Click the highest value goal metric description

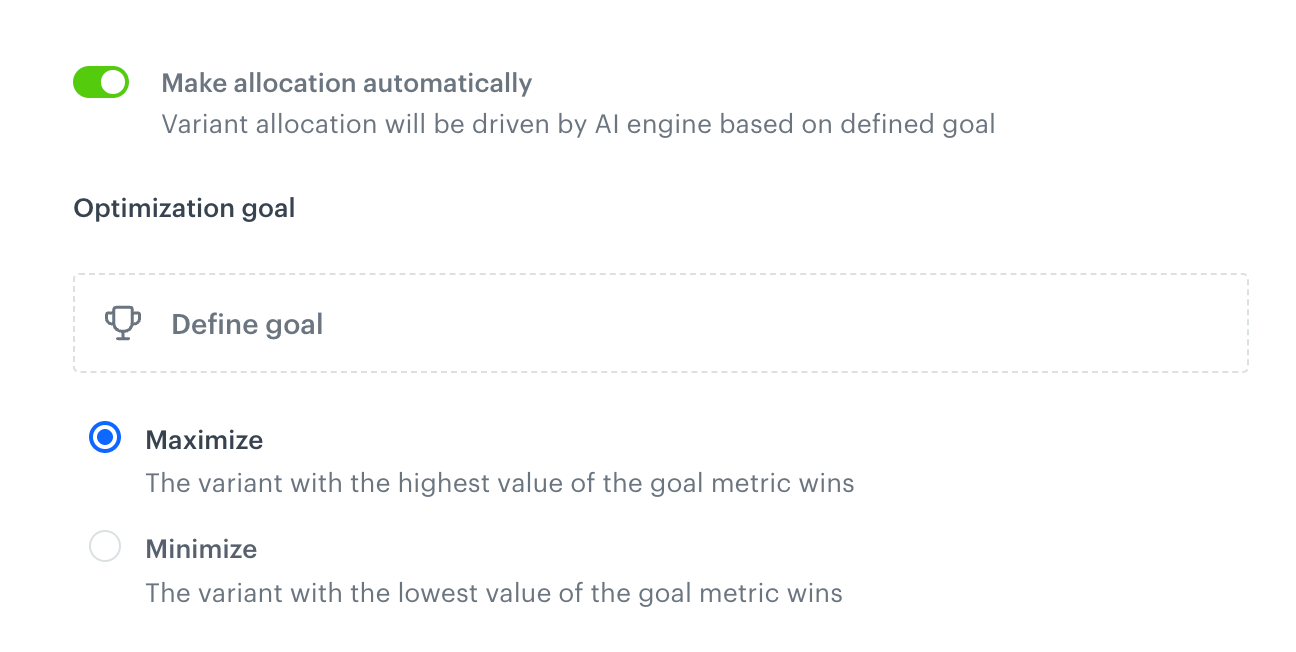point(500,483)
